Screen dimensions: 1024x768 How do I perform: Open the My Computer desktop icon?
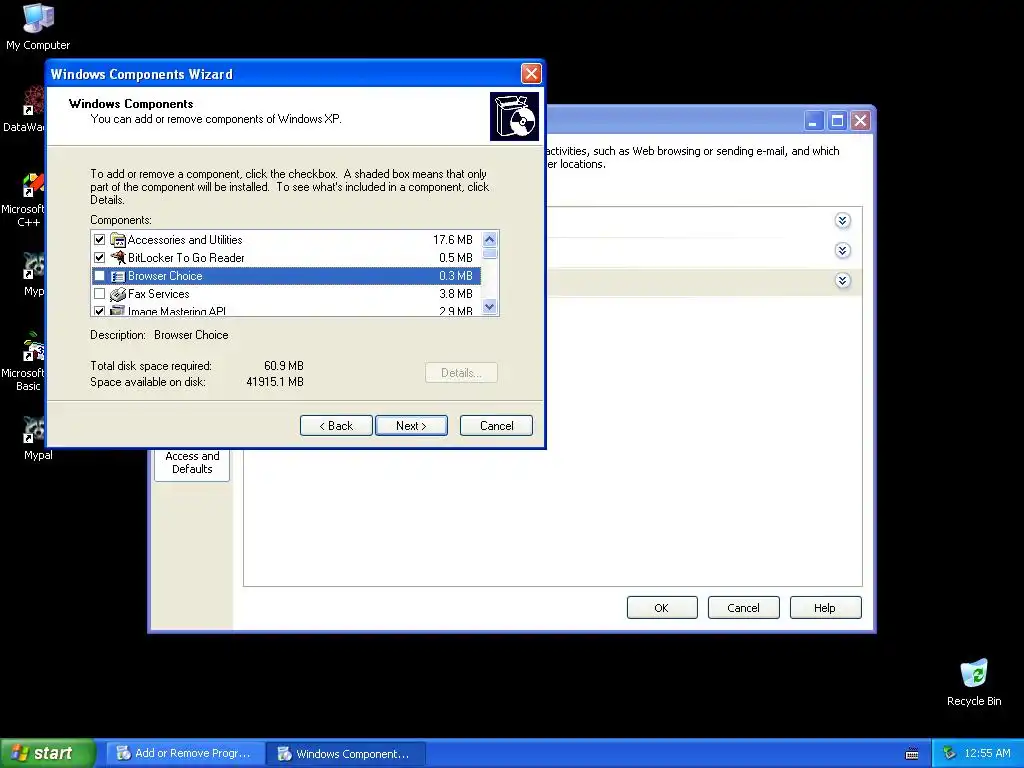coord(38,26)
